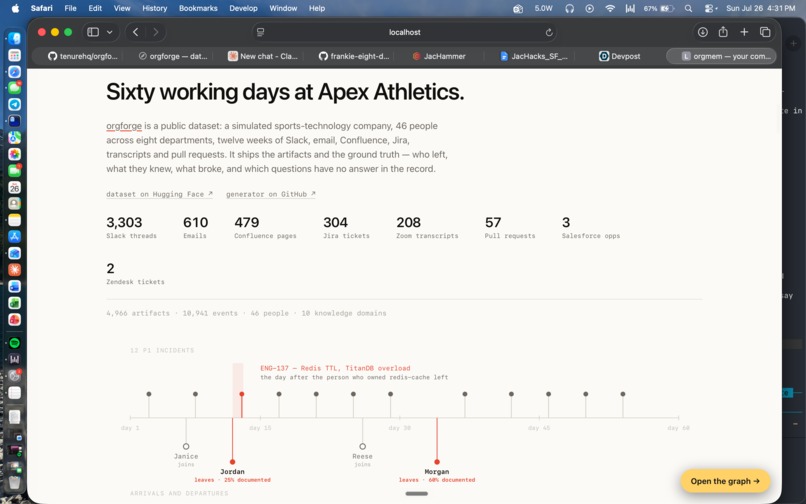
Task: Open the Share sheet icon
Action: point(723,32)
